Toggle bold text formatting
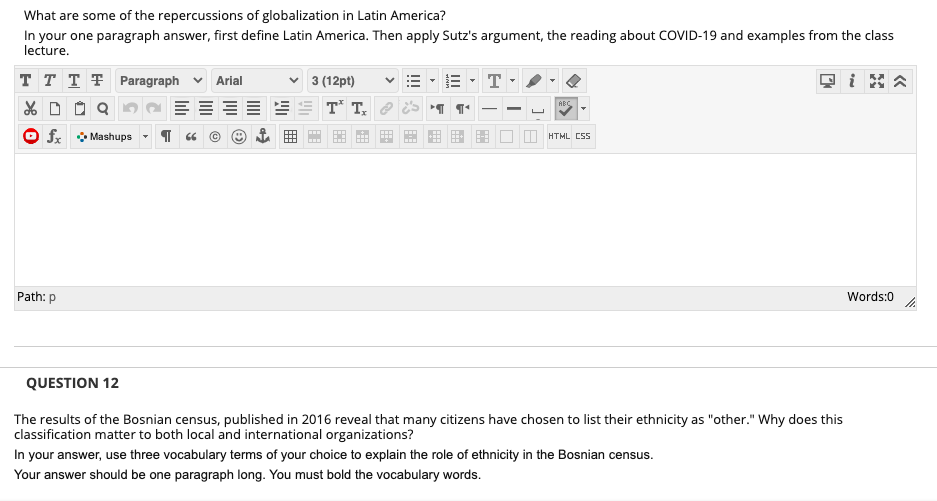 point(26,81)
